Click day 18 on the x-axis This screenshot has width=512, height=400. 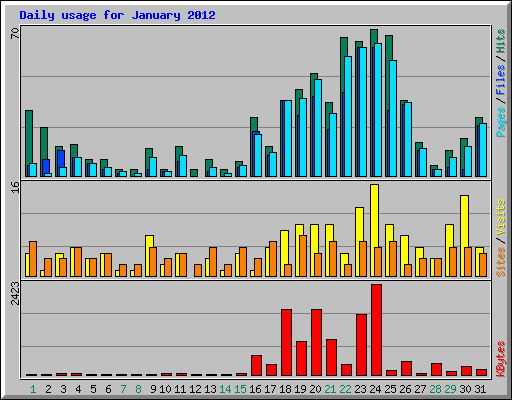(285, 389)
